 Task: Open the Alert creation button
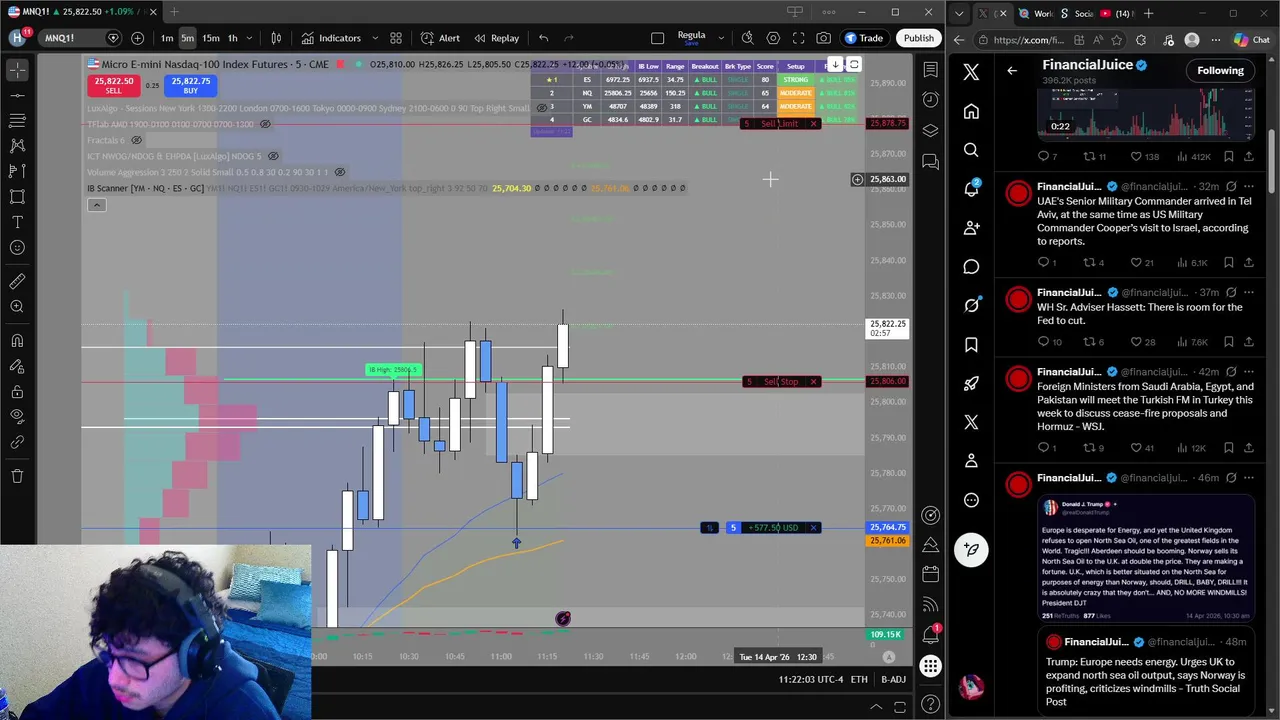point(440,38)
